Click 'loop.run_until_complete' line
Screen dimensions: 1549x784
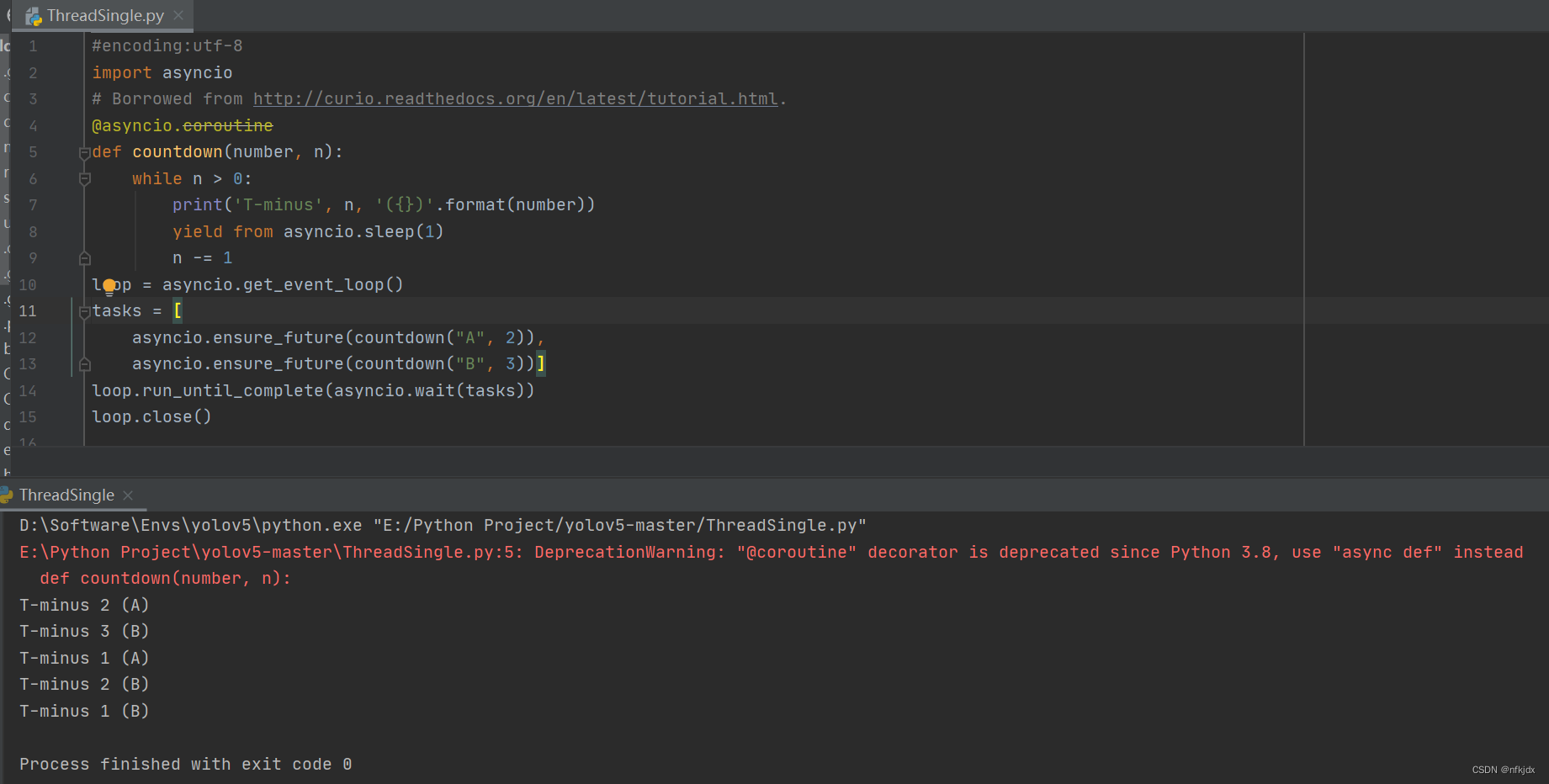(x=313, y=391)
